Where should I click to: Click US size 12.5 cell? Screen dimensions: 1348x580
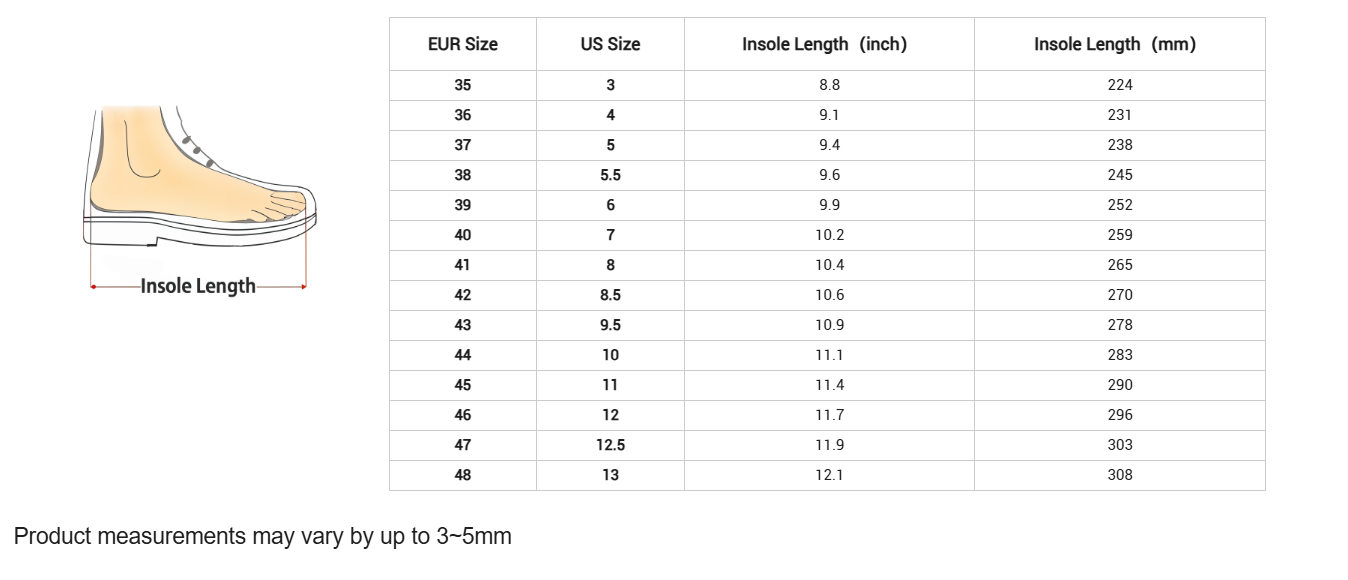(610, 445)
